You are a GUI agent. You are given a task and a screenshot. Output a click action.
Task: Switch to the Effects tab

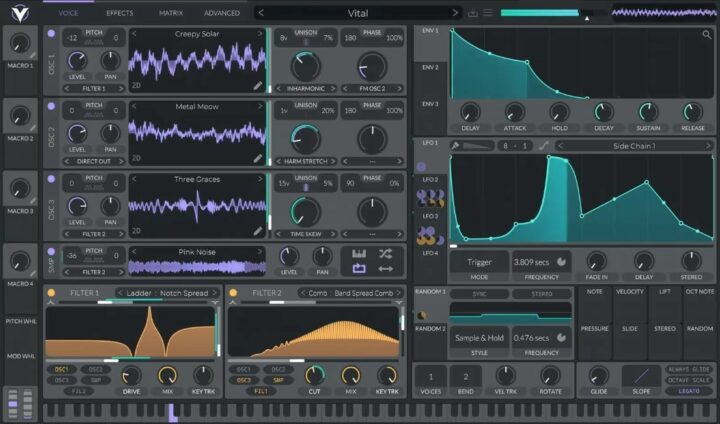coord(120,13)
